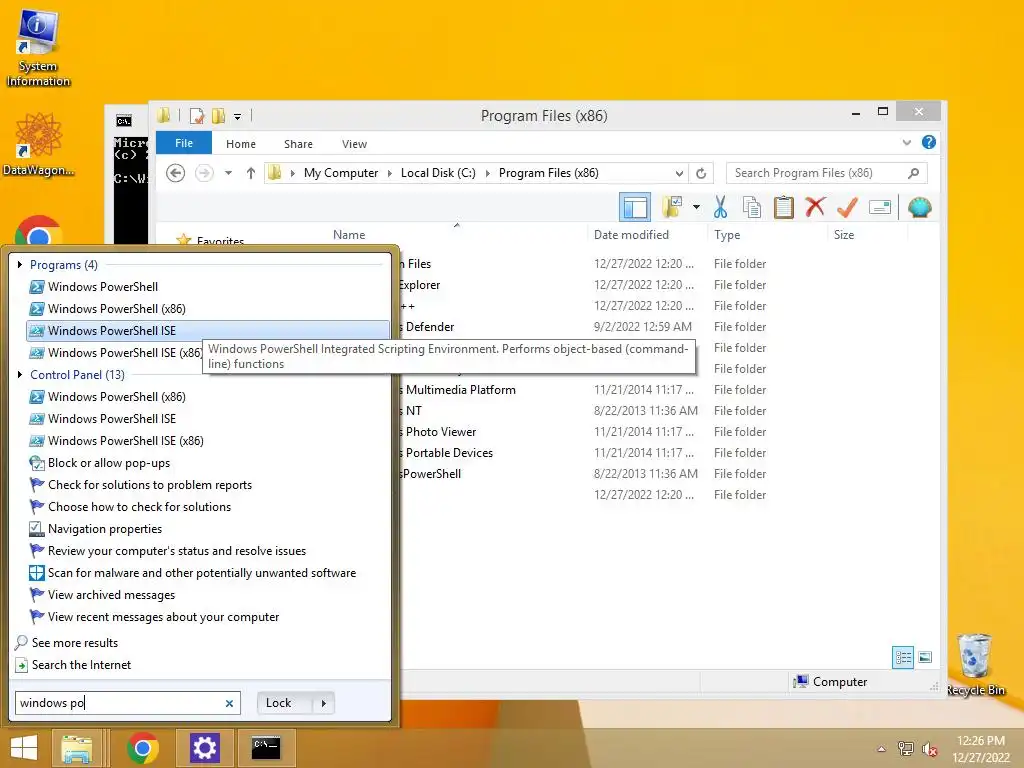The image size is (1024, 768).
Task: Click the Windows Start button
Action: (24, 748)
